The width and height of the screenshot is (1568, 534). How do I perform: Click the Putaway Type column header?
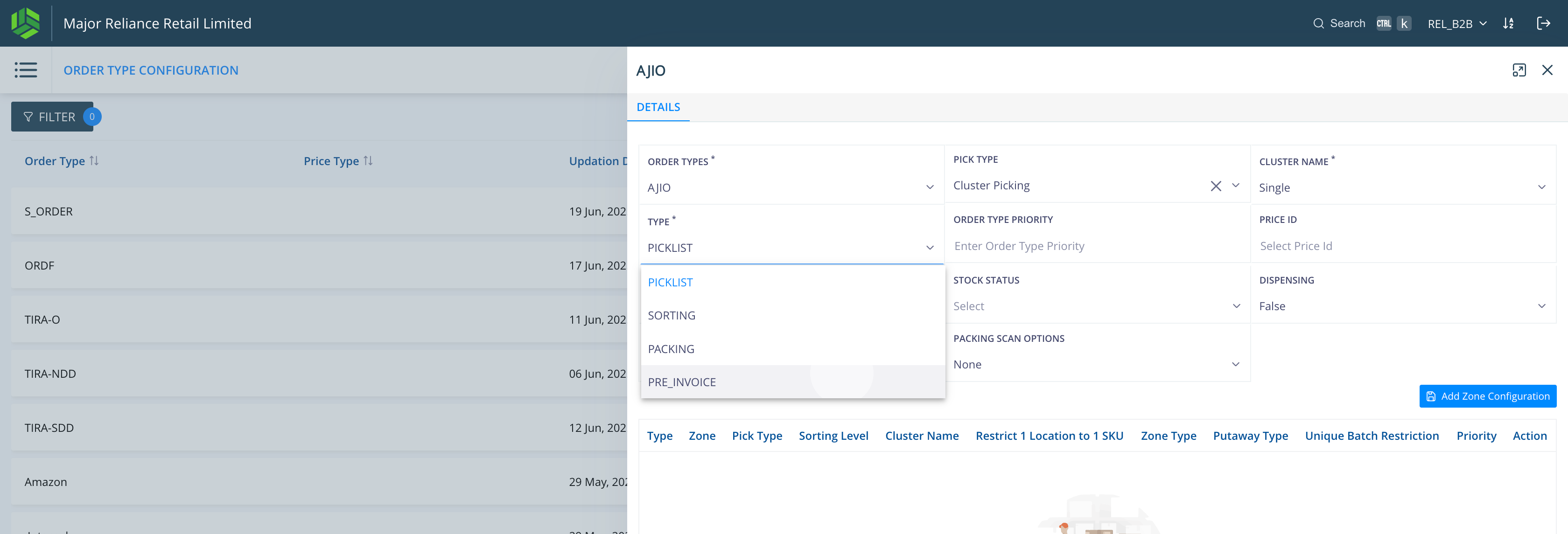(x=1250, y=436)
